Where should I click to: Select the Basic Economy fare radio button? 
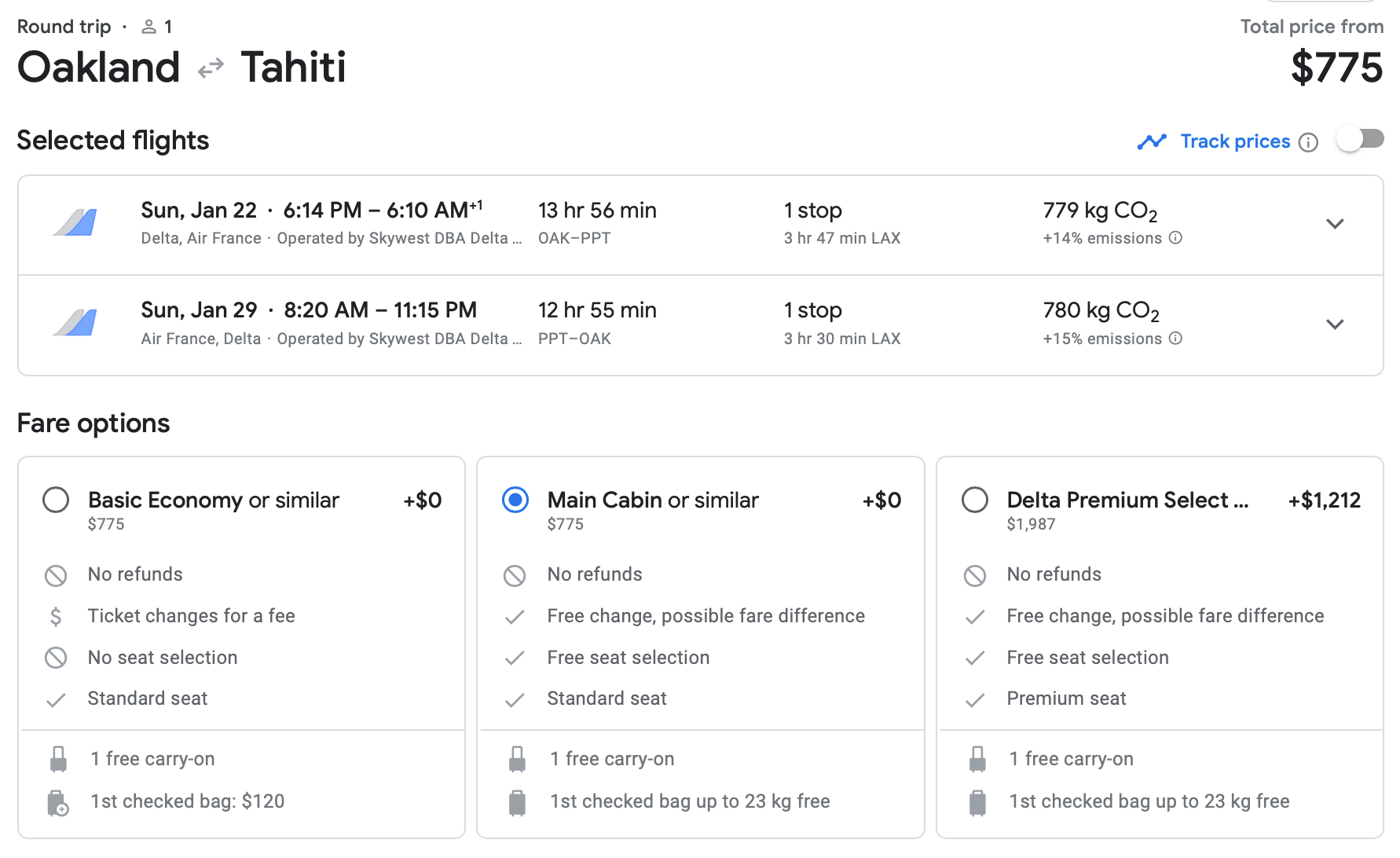(x=56, y=500)
